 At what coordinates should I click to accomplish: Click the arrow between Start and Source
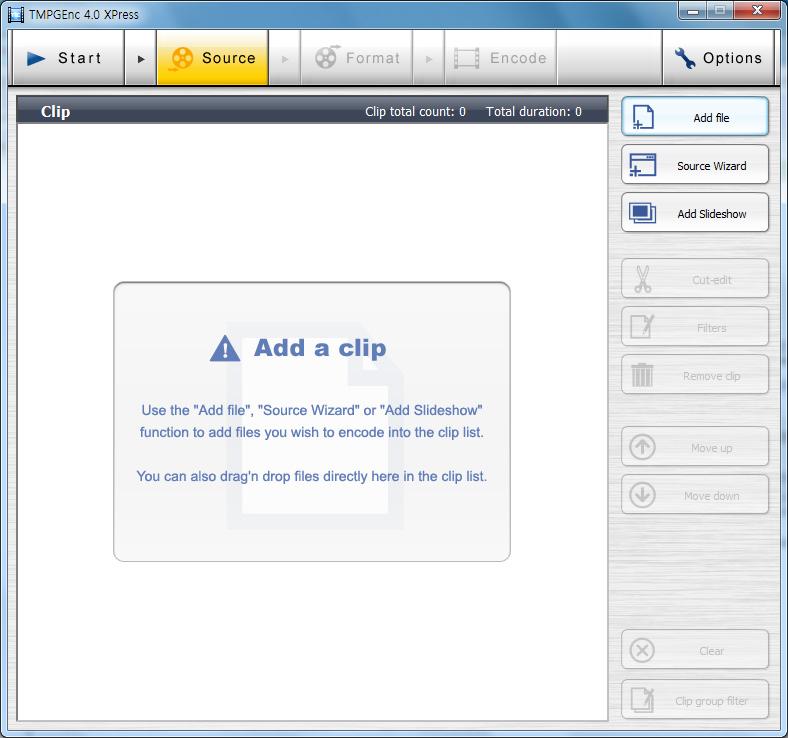[141, 58]
